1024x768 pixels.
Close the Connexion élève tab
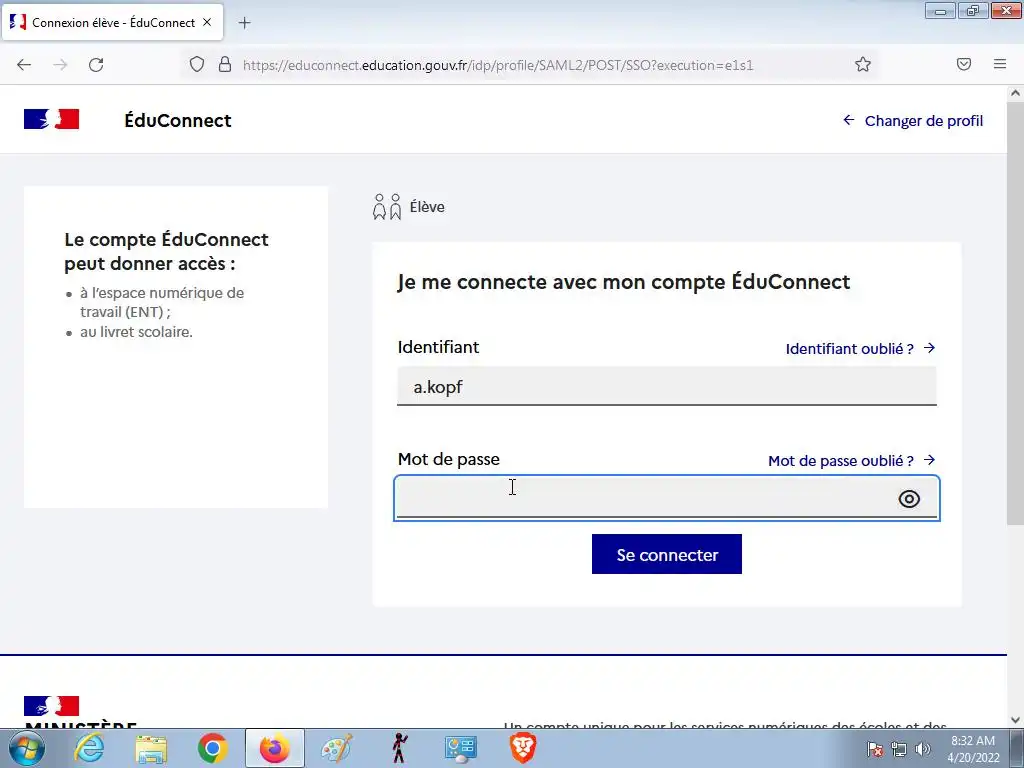[207, 22]
